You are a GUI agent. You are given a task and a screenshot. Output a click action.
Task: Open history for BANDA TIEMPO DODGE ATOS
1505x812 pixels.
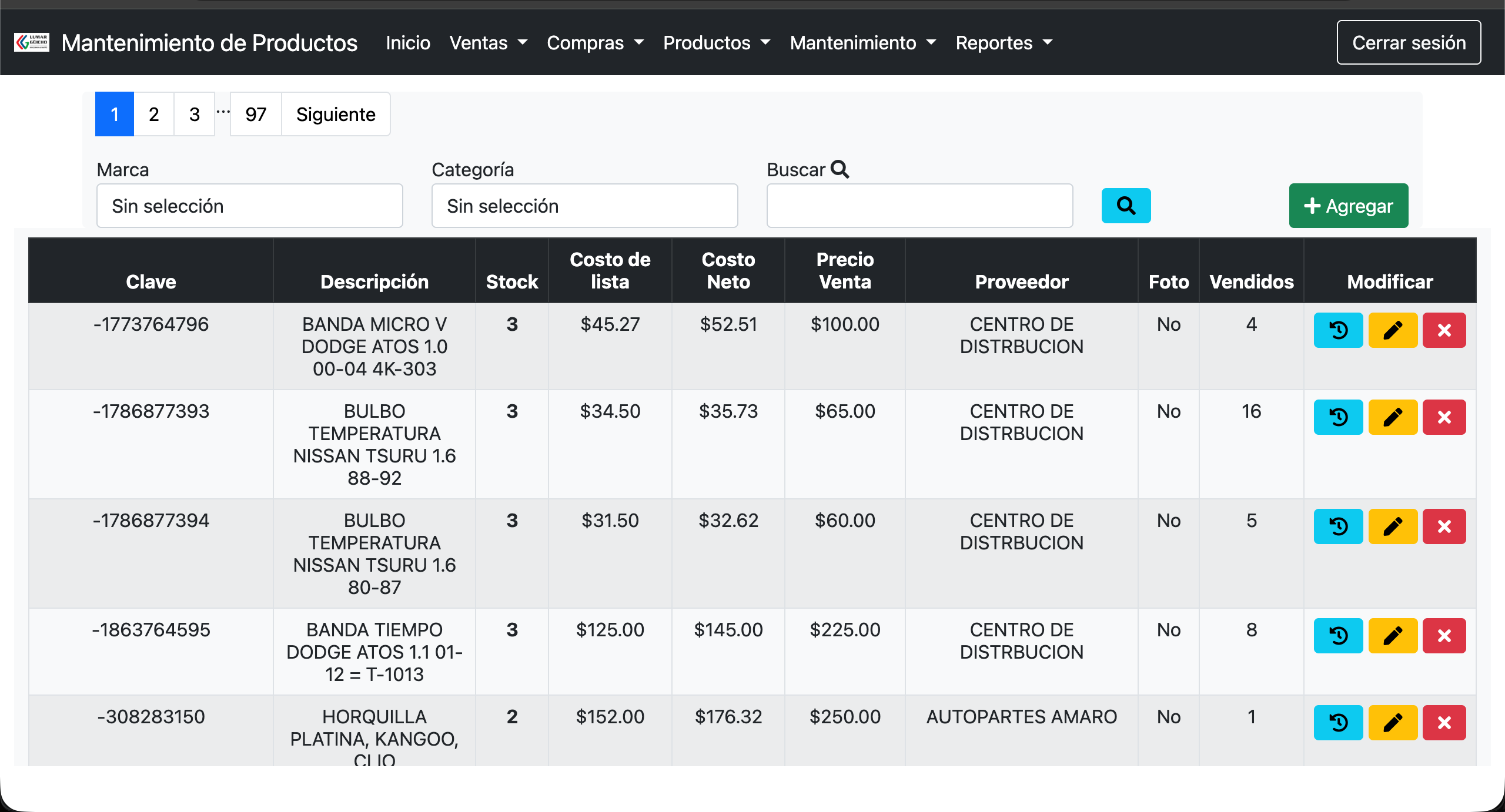[1338, 635]
